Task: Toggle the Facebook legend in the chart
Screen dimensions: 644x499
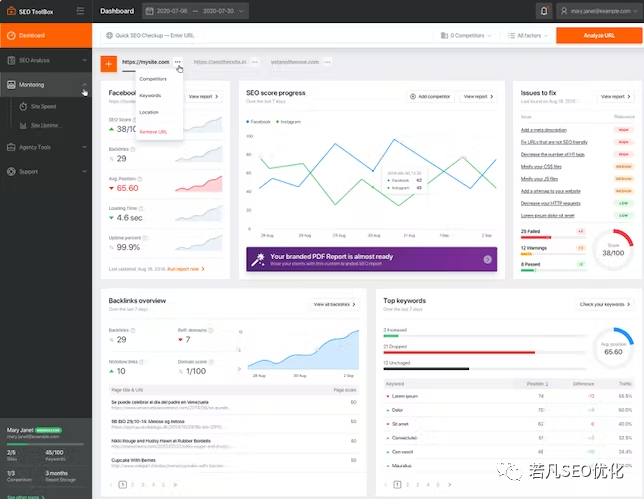Action: (258, 122)
